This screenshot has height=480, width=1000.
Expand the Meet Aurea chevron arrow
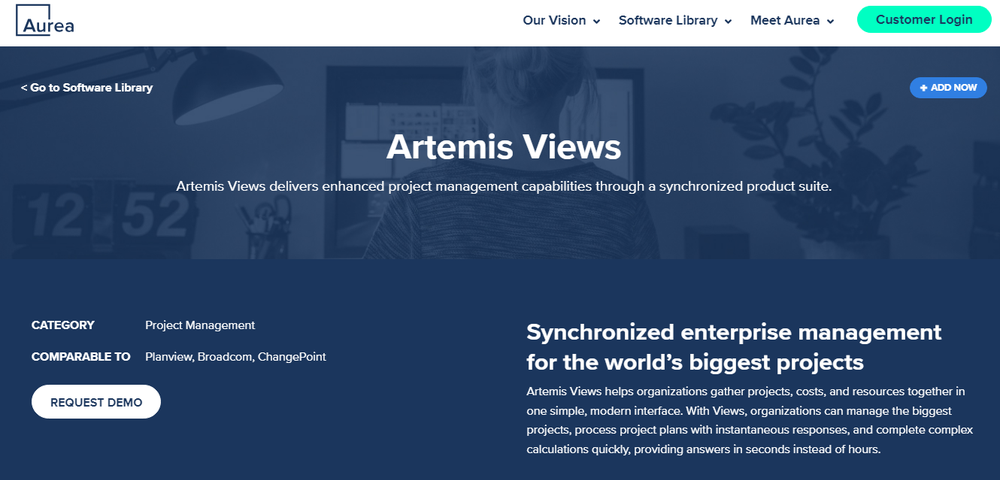(x=830, y=21)
